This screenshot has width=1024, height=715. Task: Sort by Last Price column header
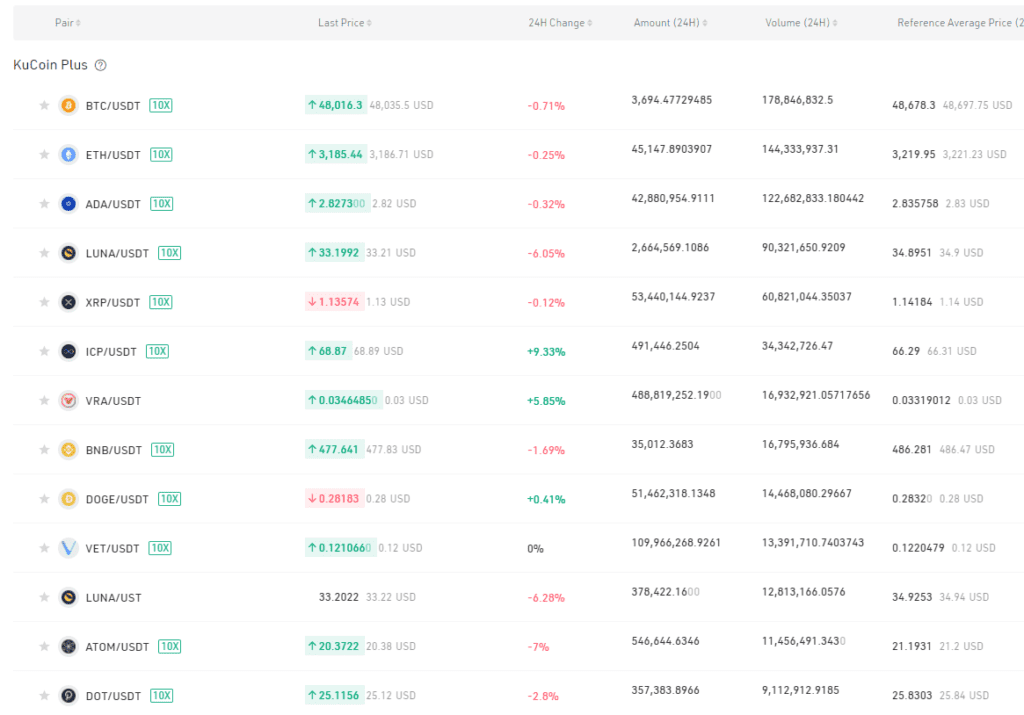pos(345,23)
